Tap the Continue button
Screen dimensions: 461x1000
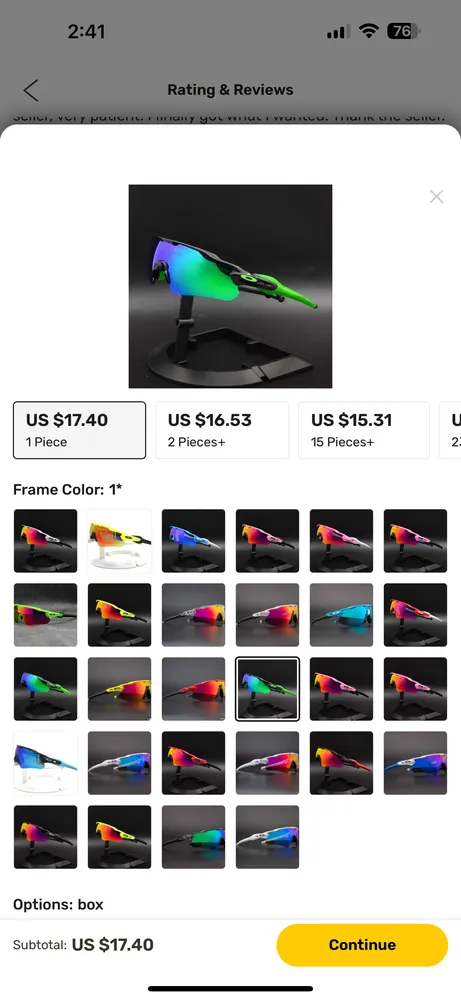[x=362, y=945]
